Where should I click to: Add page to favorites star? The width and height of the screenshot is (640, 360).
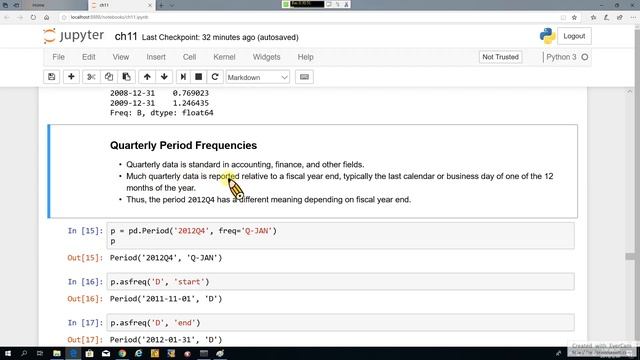click(x=574, y=17)
